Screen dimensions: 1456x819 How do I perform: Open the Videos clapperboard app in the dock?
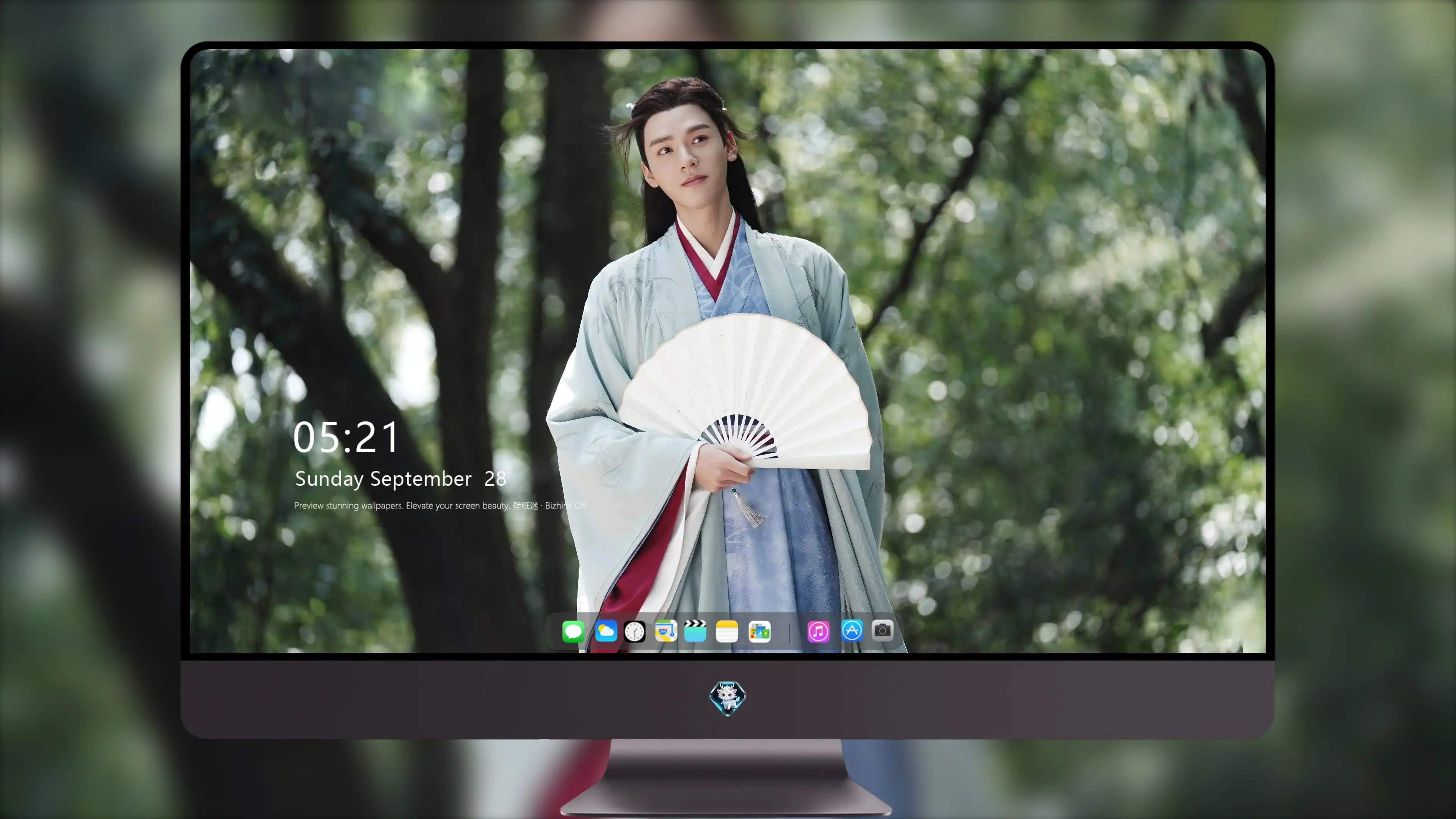pyautogui.click(x=695, y=631)
